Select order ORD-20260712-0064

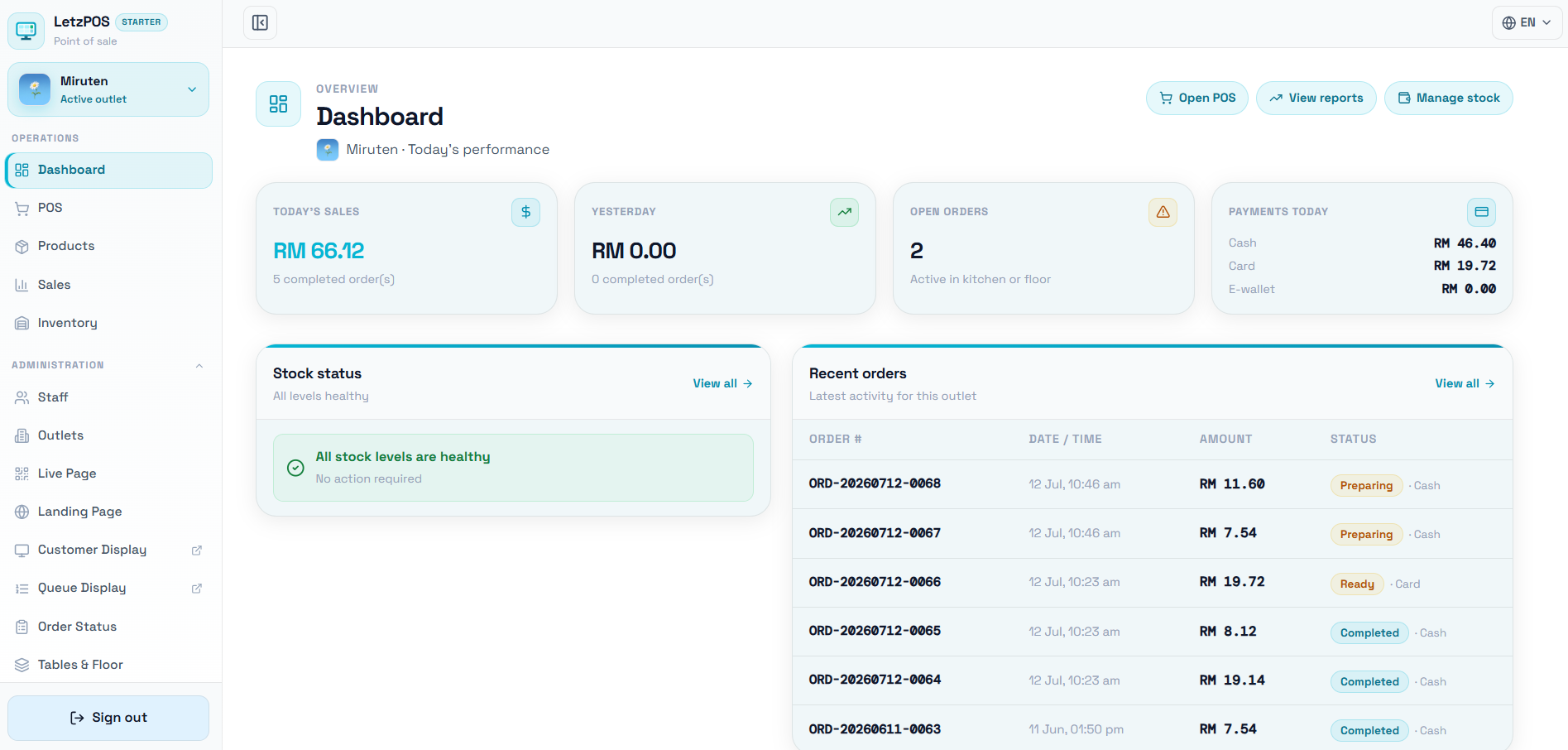pyautogui.click(x=1153, y=680)
